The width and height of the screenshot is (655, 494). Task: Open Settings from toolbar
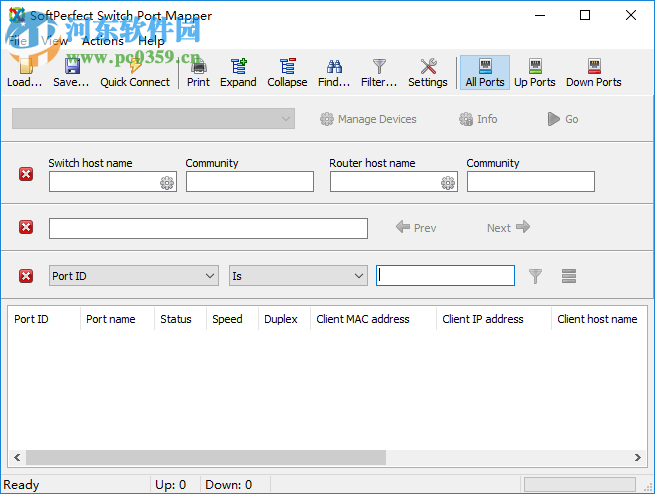point(428,73)
